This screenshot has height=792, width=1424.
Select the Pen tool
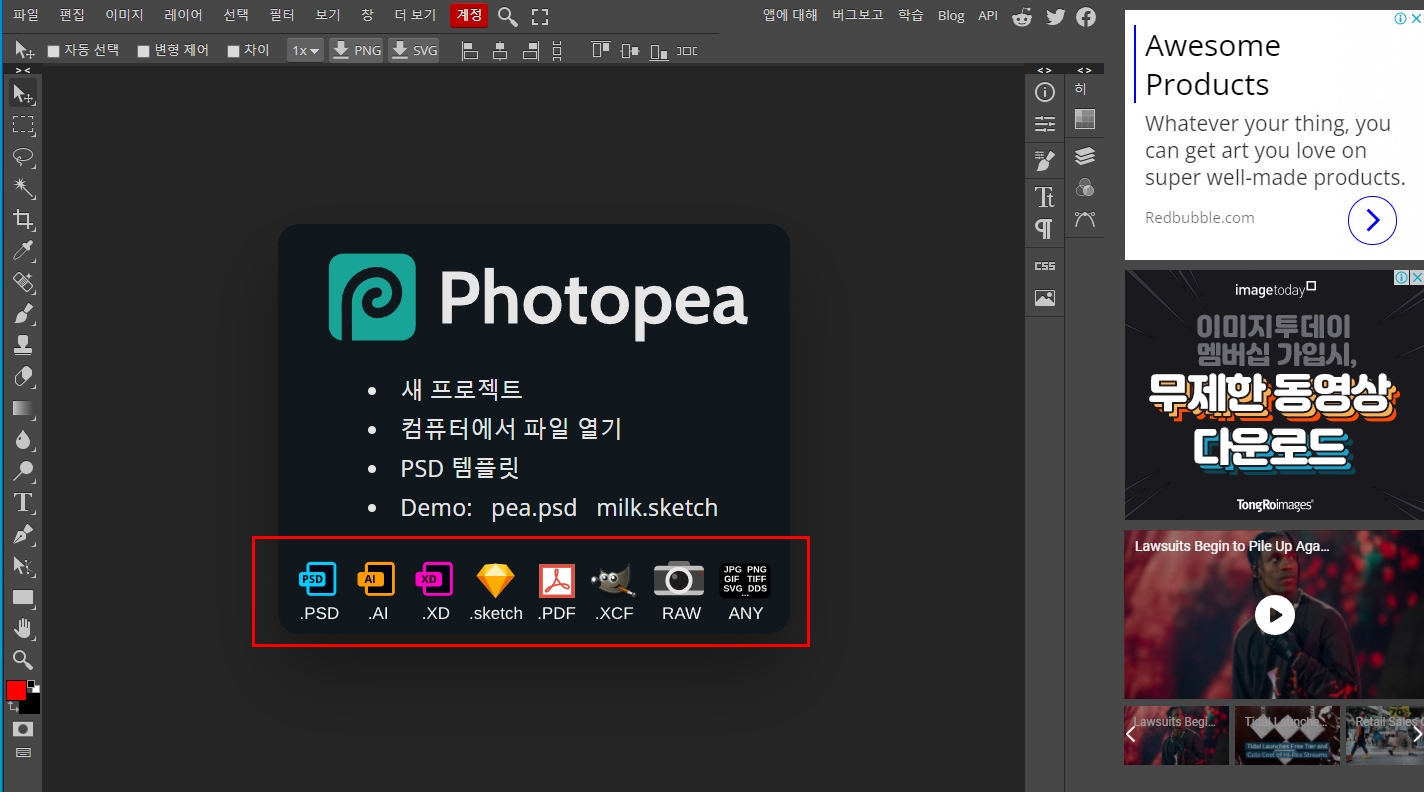pos(22,534)
